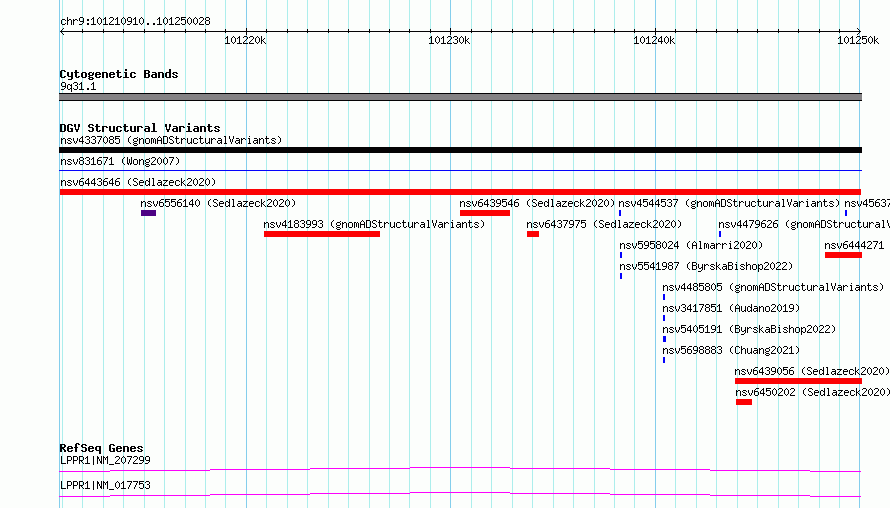
Task: Select the Cytogenetic Bands track heading
Action: pos(119,74)
